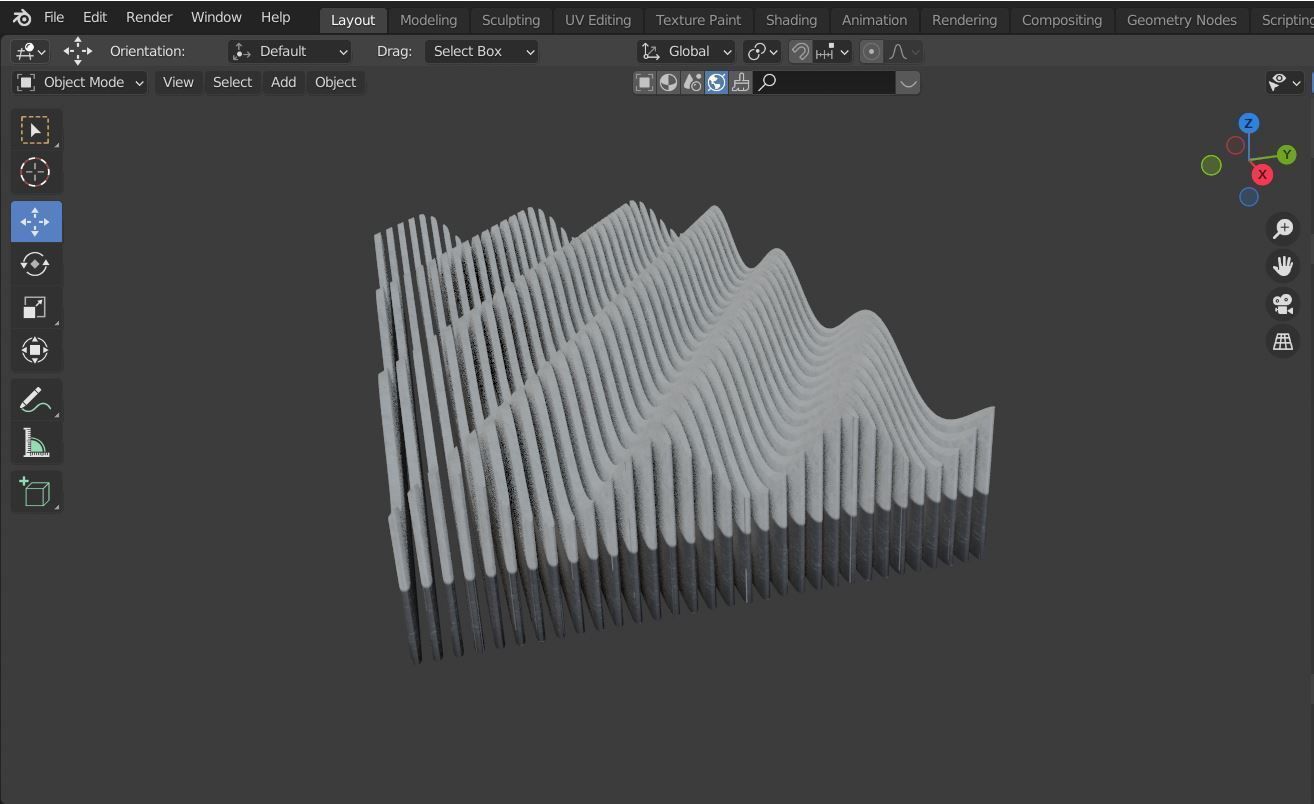
Task: Switch perspective/orthographic with grid icon
Action: 1283,342
